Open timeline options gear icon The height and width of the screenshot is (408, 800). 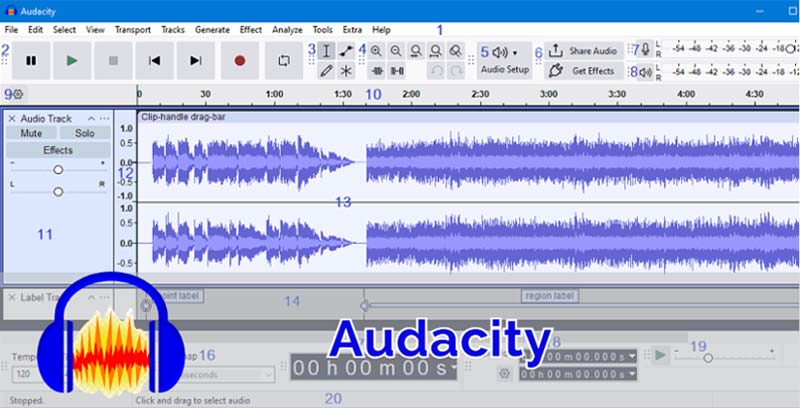18,94
